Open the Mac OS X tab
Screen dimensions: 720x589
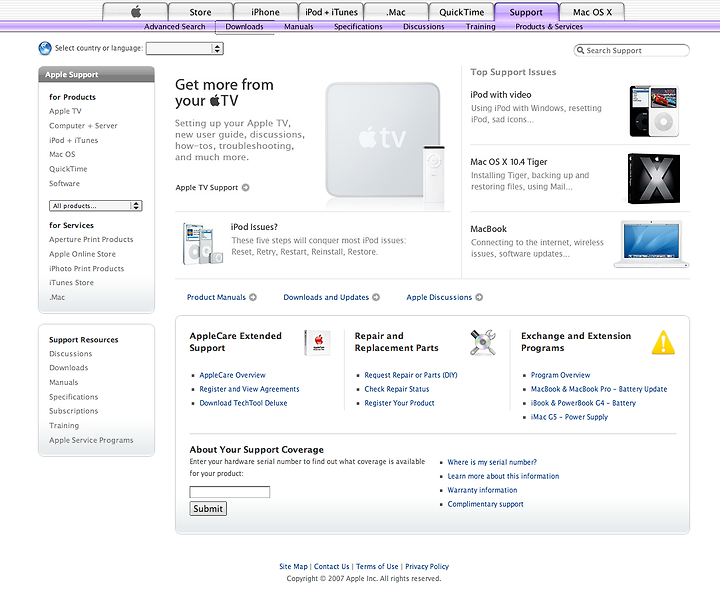(592, 12)
